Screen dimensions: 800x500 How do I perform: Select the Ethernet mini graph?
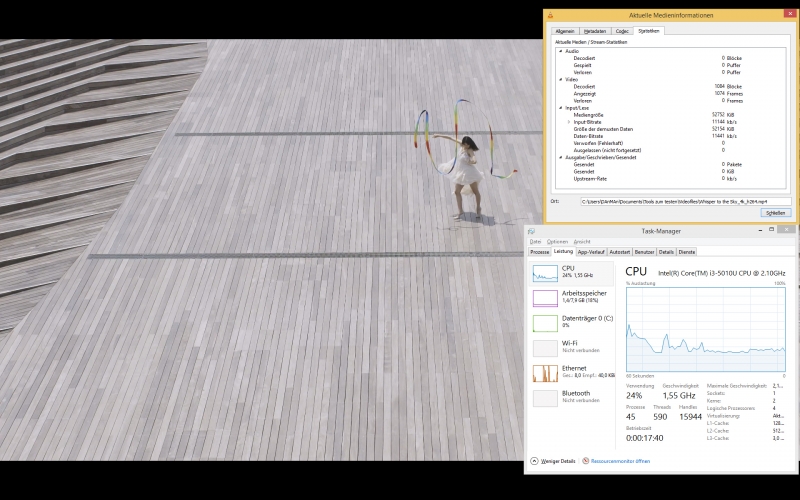tap(545, 373)
